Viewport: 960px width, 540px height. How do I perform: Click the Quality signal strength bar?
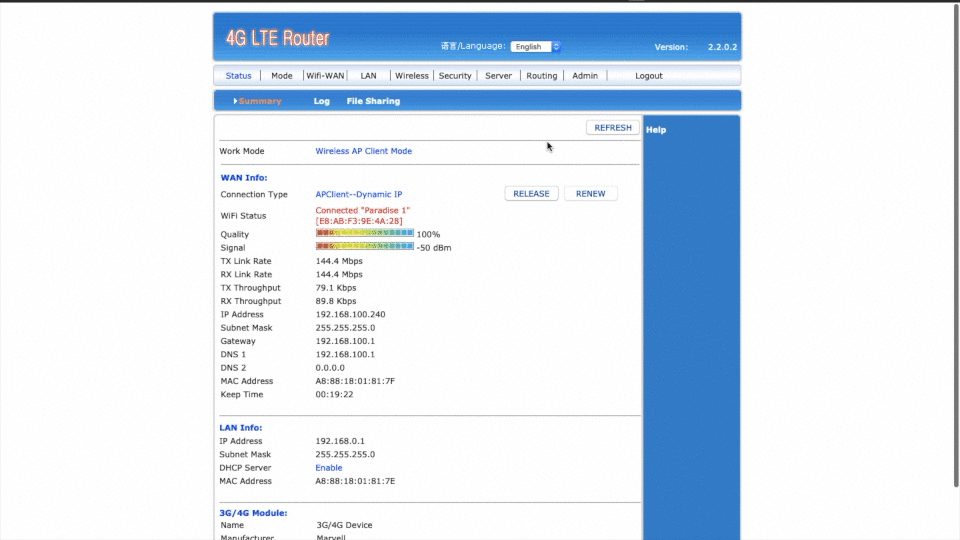click(365, 233)
